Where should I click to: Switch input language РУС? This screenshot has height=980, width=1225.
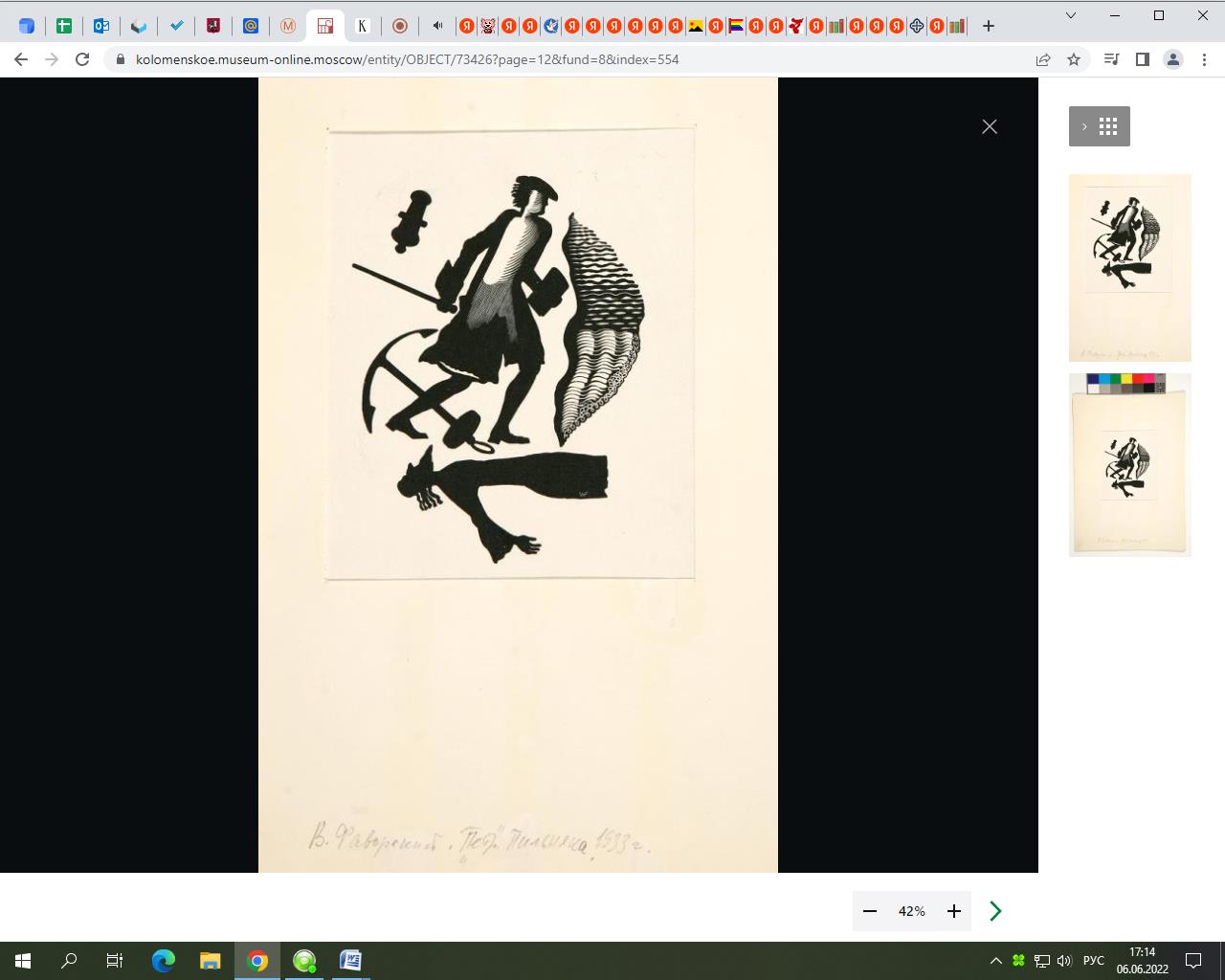click(1094, 961)
